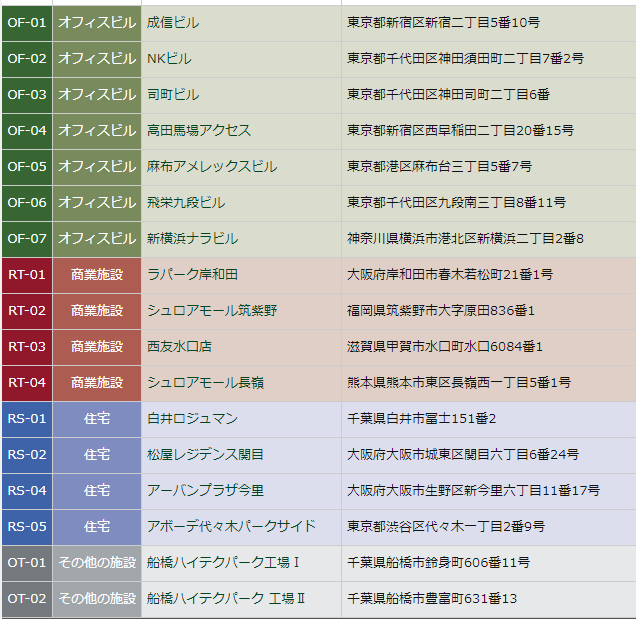Click オフィスビル in the OF-04 row
This screenshot has width=636, height=619.
pyautogui.click(x=97, y=131)
